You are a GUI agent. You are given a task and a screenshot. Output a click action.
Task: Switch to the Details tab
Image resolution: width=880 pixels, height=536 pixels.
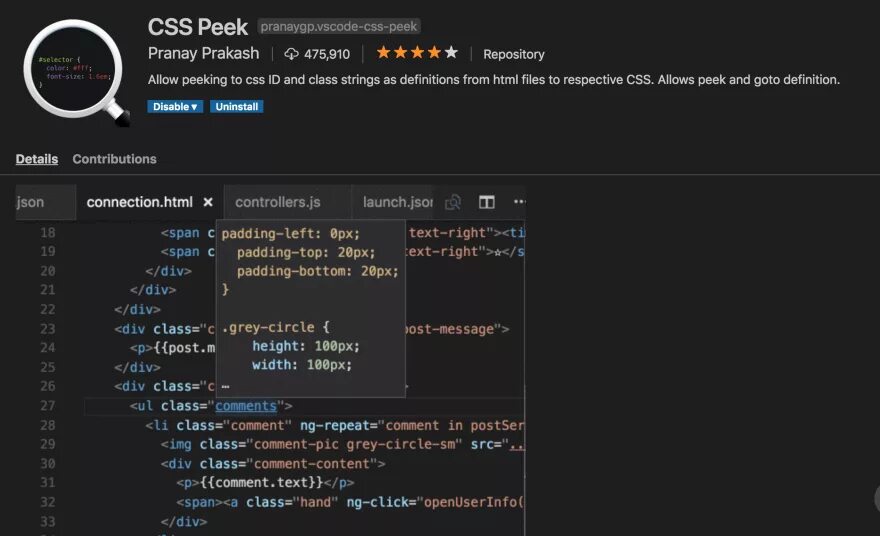tap(36, 159)
